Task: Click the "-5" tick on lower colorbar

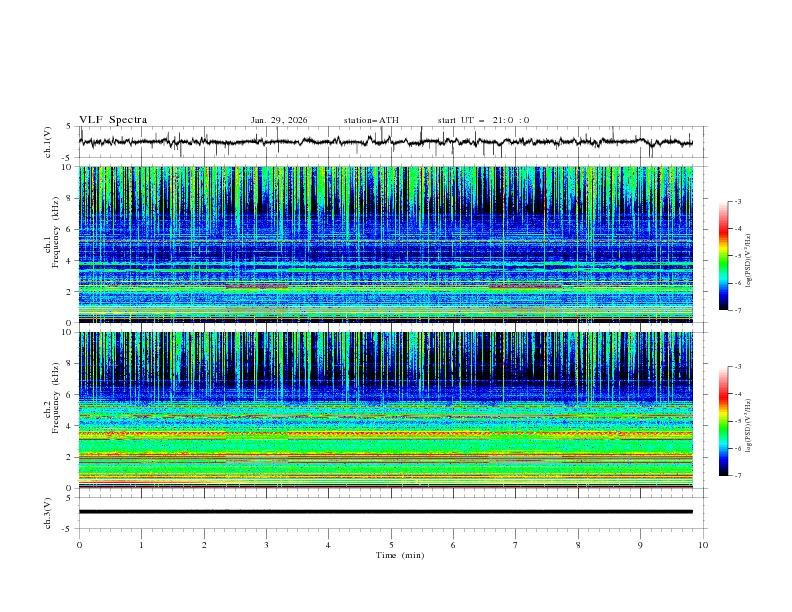Action: pyautogui.click(x=737, y=421)
